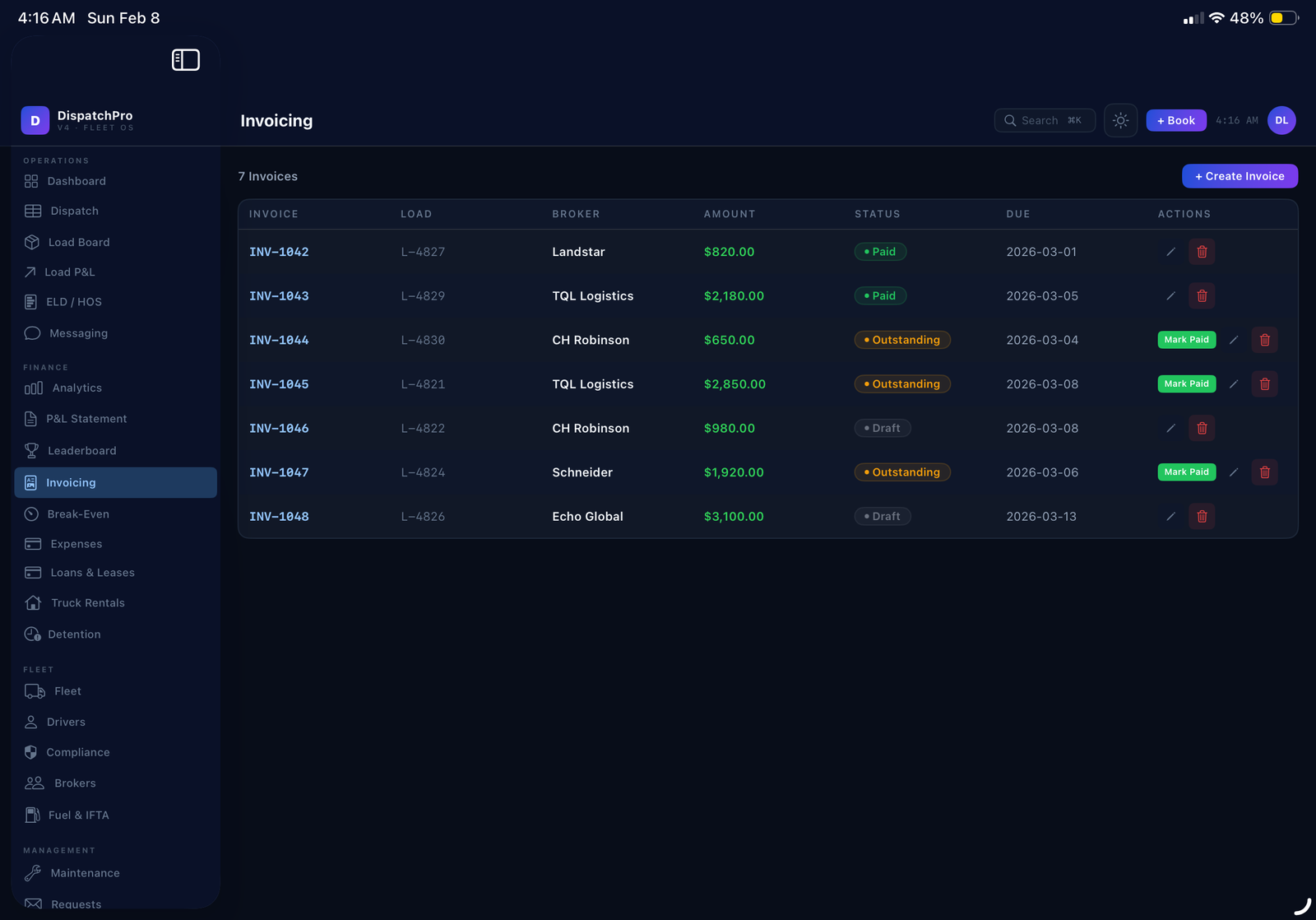Open the Break-Even section
Image resolution: width=1316 pixels, height=920 pixels.
coord(77,514)
